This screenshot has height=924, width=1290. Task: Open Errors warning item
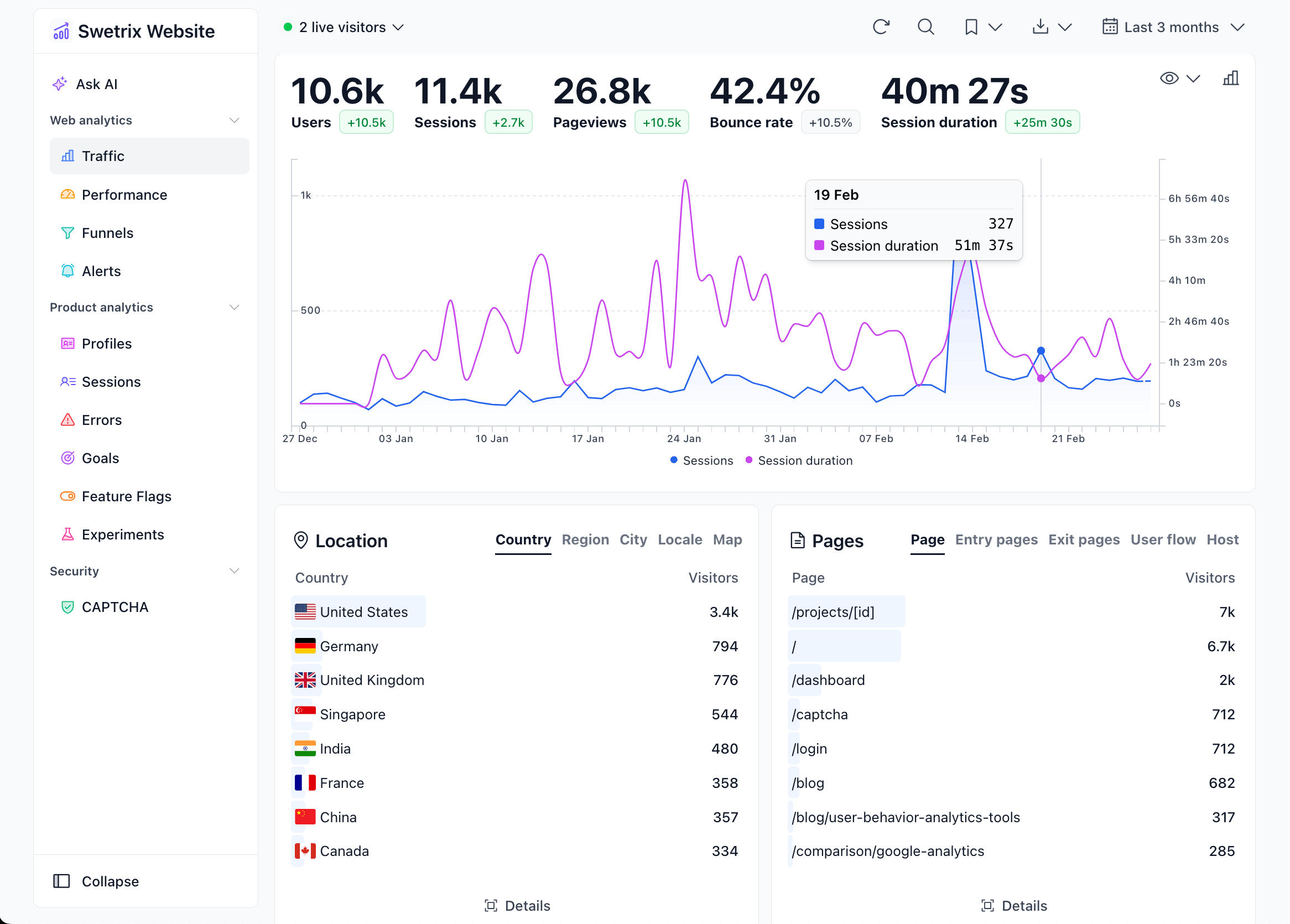point(149,420)
